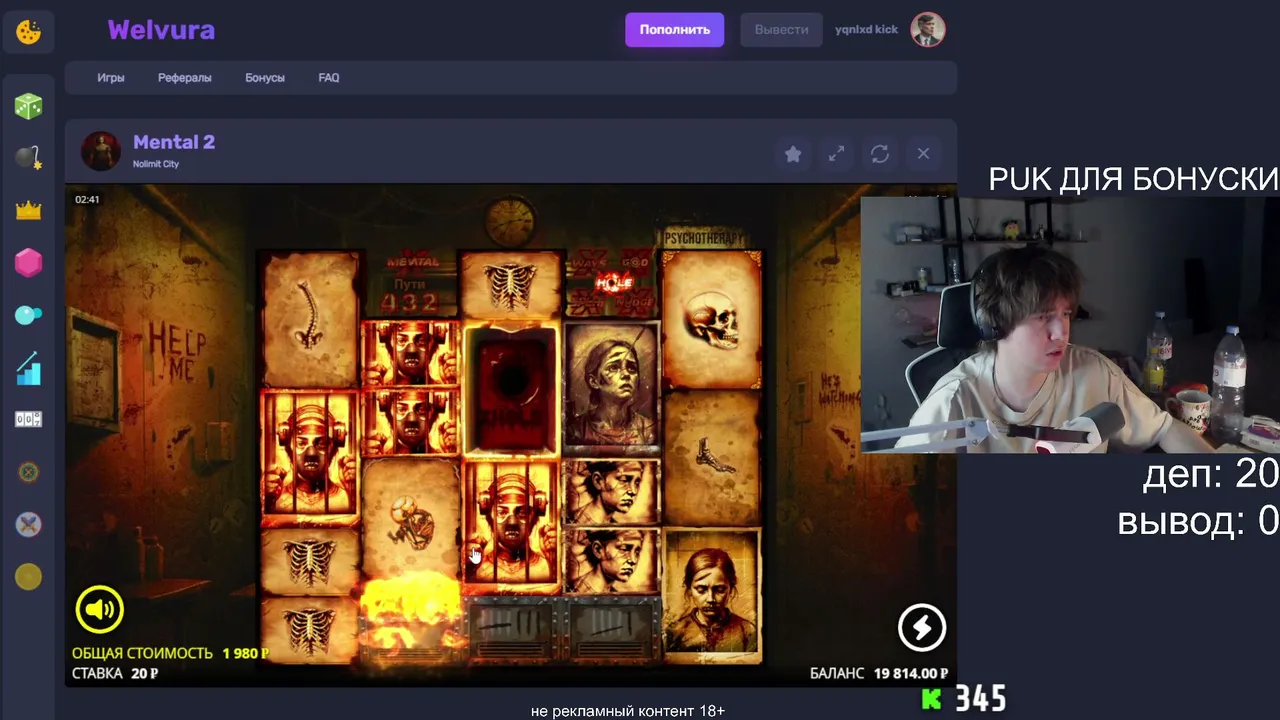1280x720 pixels.
Task: Open the slot counter reels game
Action: click(x=28, y=419)
